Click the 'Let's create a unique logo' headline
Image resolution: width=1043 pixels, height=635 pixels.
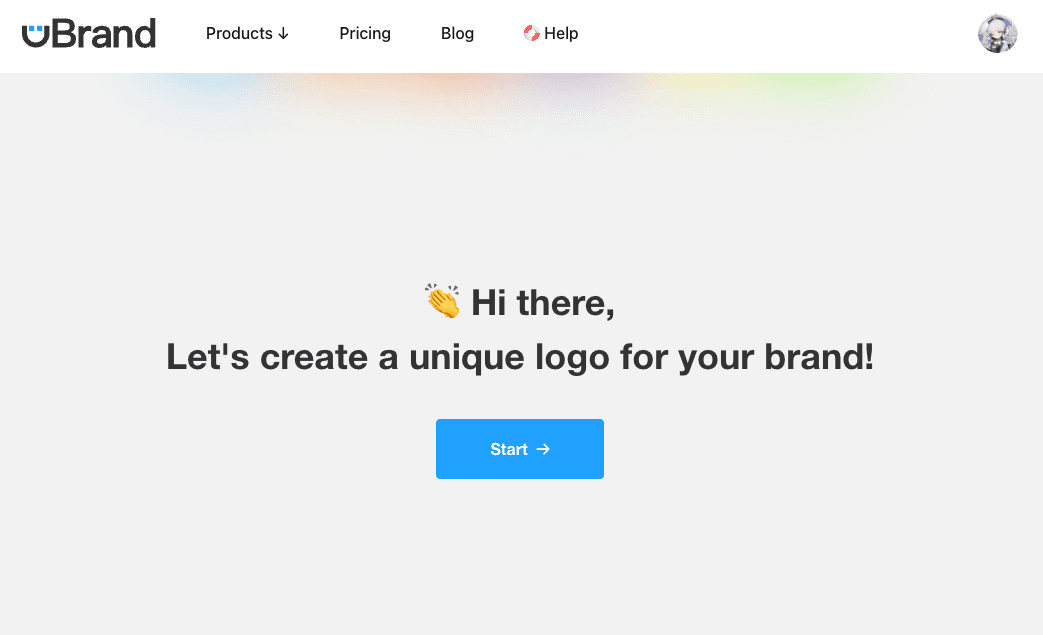[x=520, y=357]
